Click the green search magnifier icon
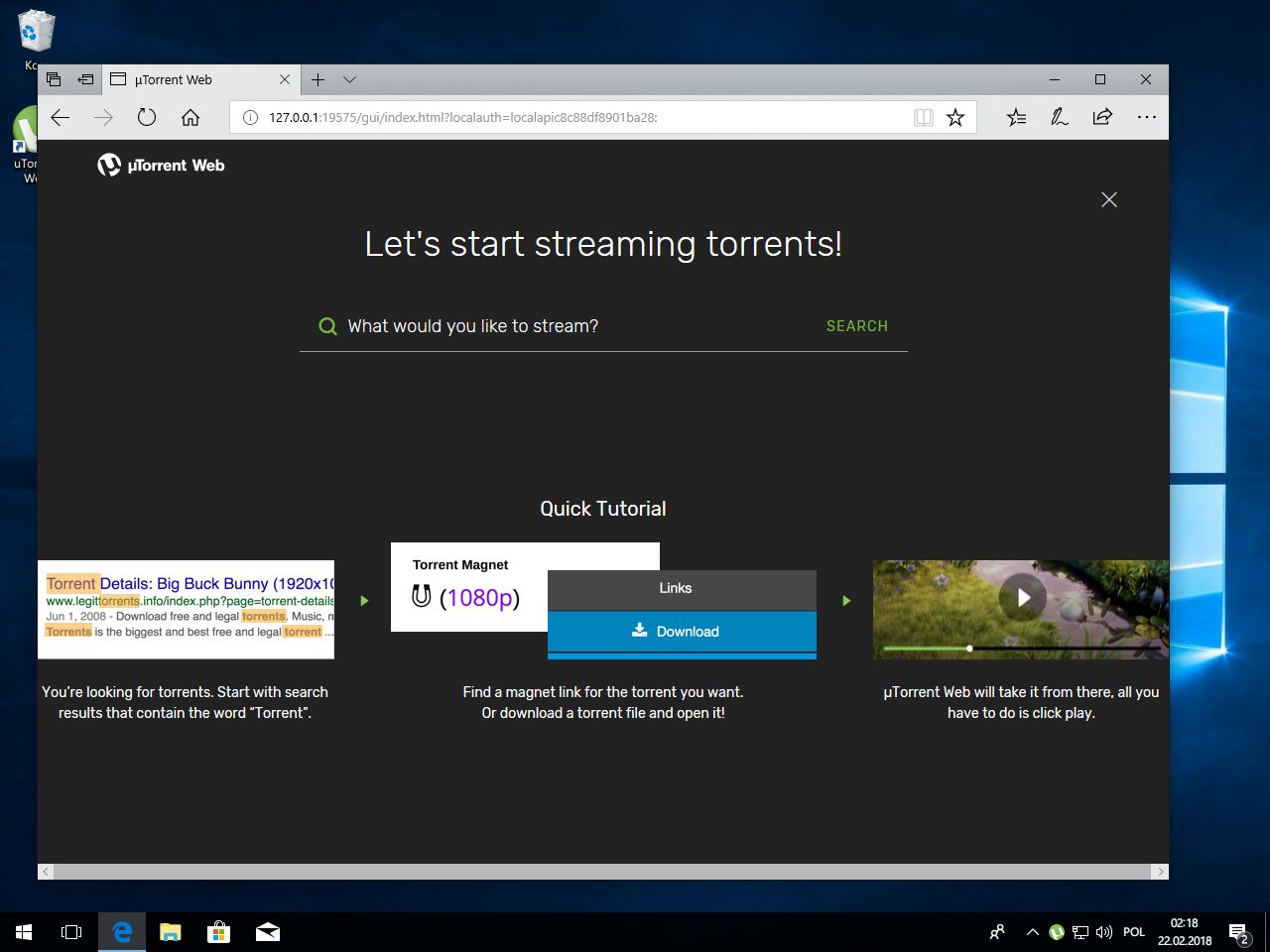The image size is (1270, 952). point(327,326)
